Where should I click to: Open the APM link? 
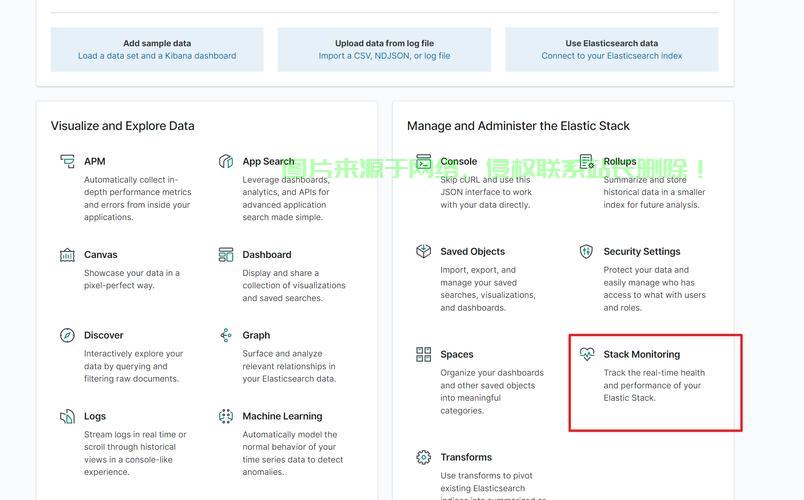click(94, 162)
